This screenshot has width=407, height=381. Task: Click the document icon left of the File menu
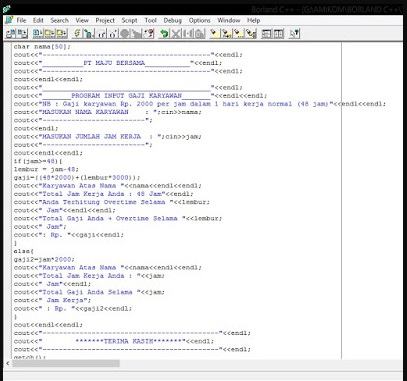[9, 20]
